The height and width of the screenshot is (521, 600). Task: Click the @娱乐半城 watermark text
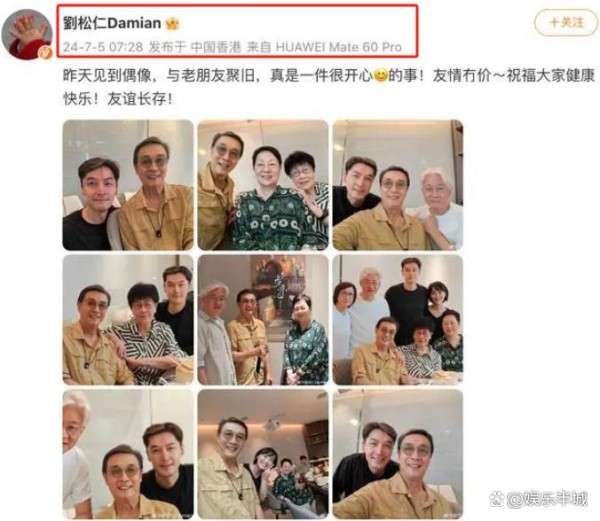[547, 499]
